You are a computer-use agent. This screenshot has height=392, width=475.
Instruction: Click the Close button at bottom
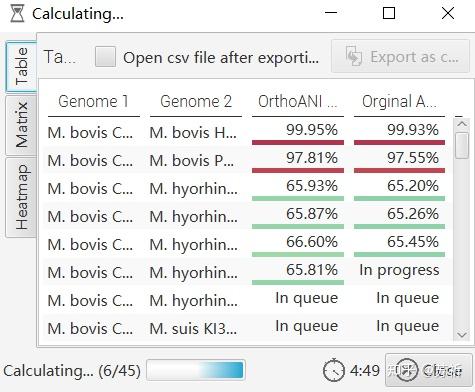(x=429, y=370)
